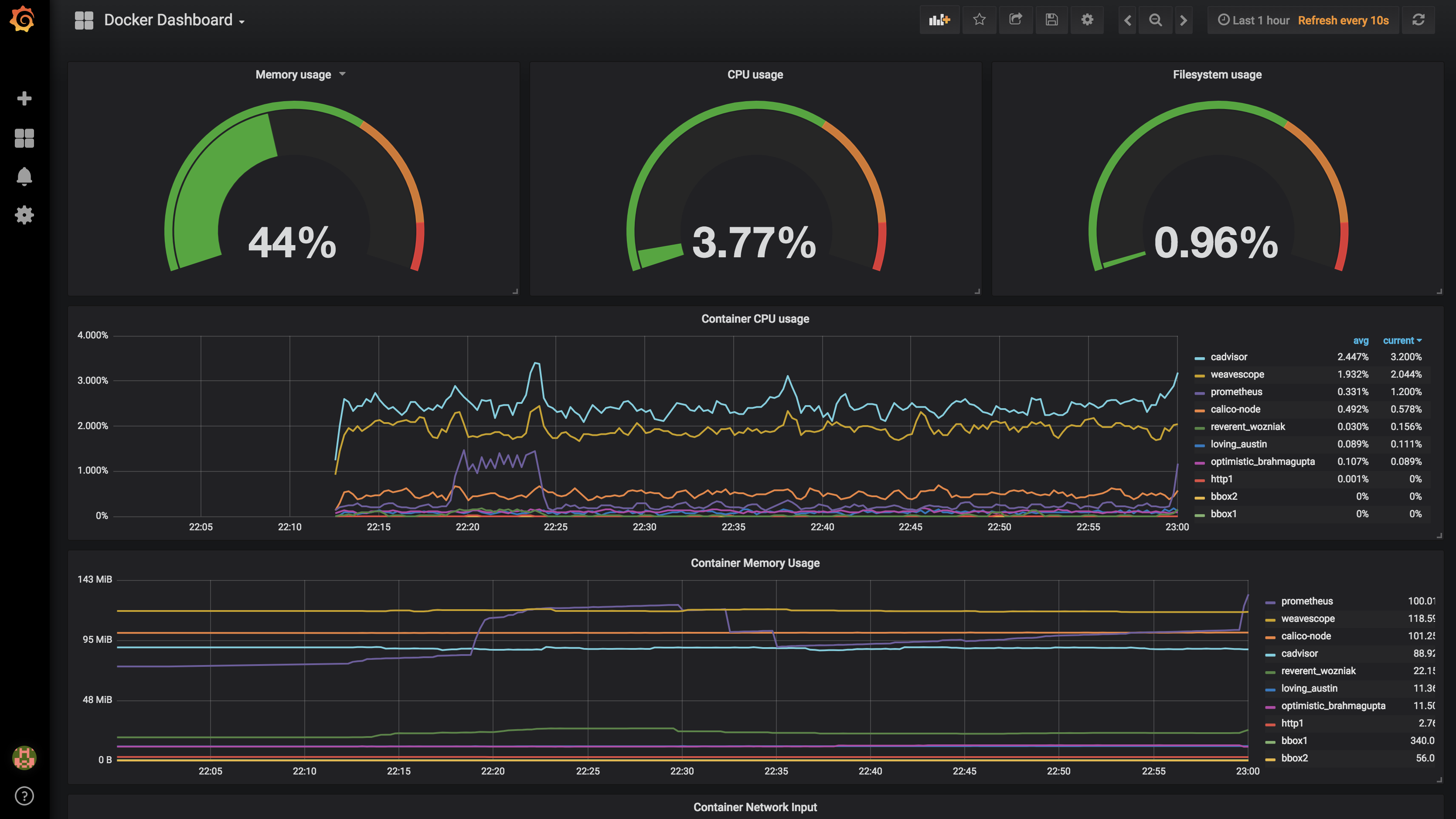1456x819 pixels.
Task: Grab the Memory usage panel resize handle
Action: (515, 291)
